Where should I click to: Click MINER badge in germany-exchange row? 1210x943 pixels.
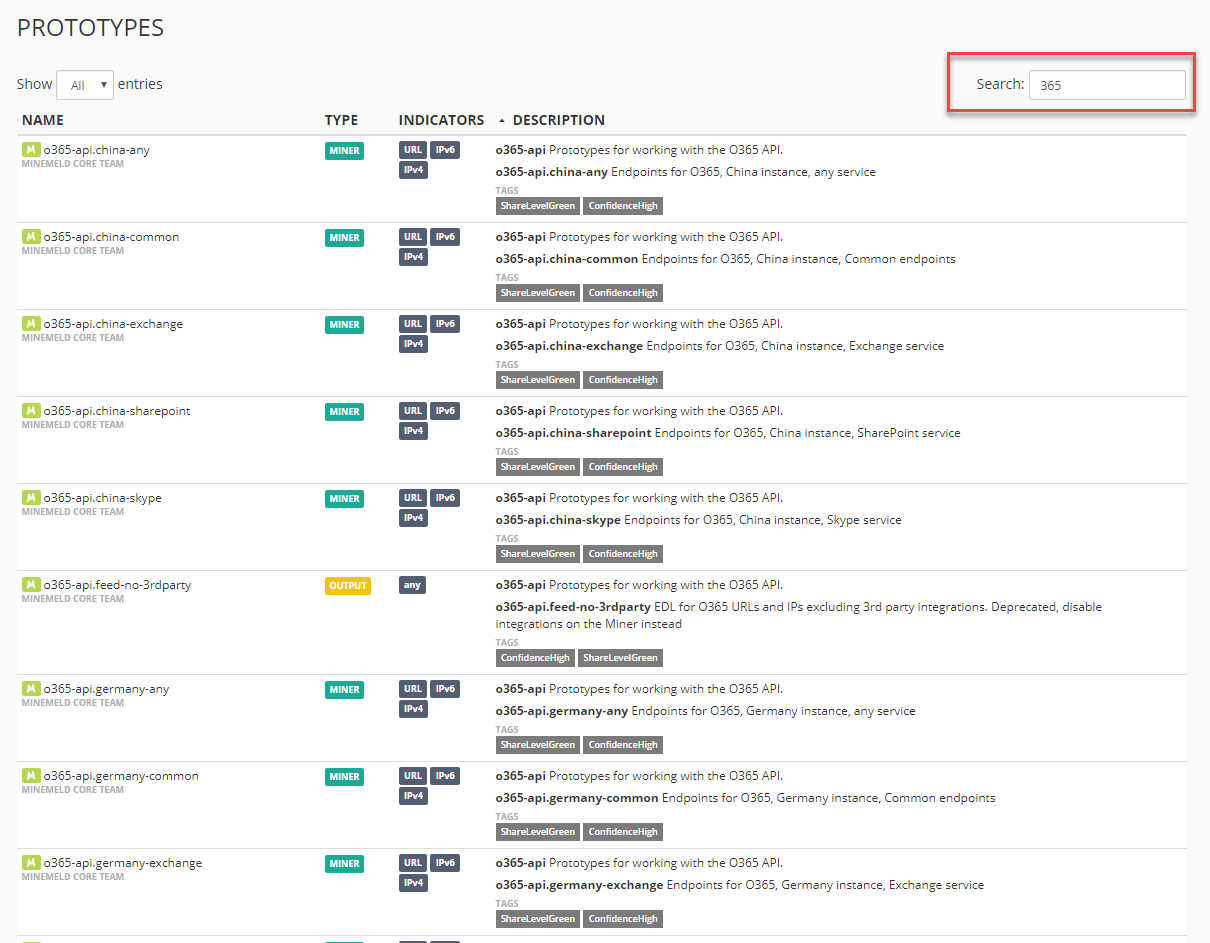coord(345,864)
